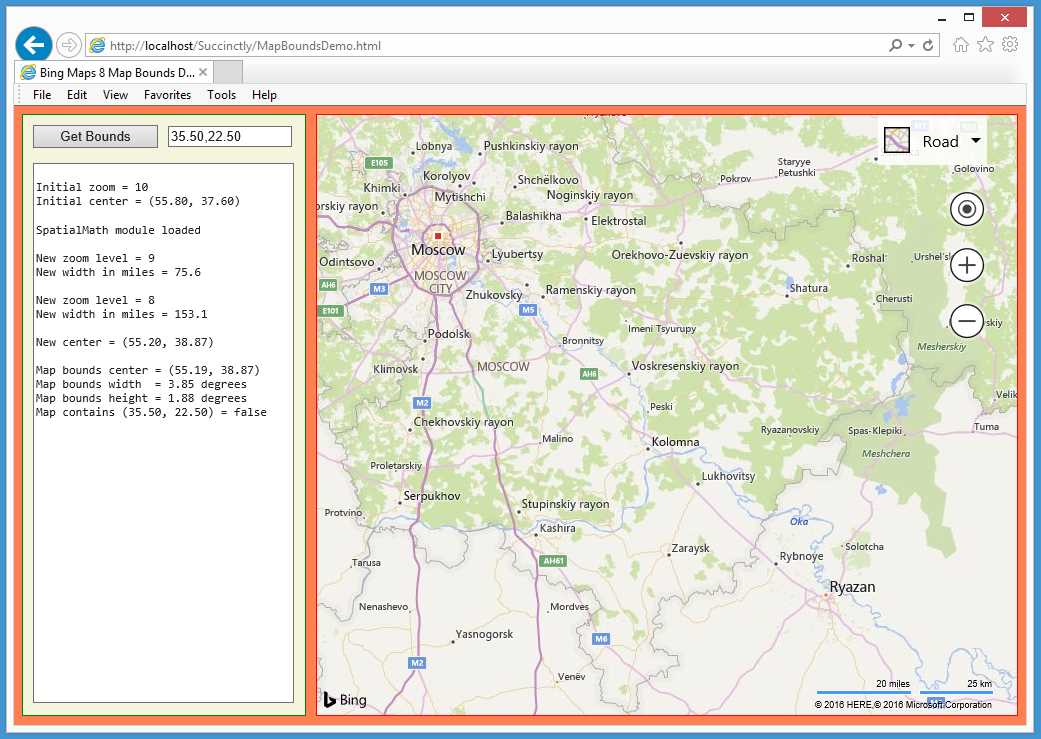Viewport: 1041px width, 739px height.
Task: Open the Tools menu
Action: point(221,95)
